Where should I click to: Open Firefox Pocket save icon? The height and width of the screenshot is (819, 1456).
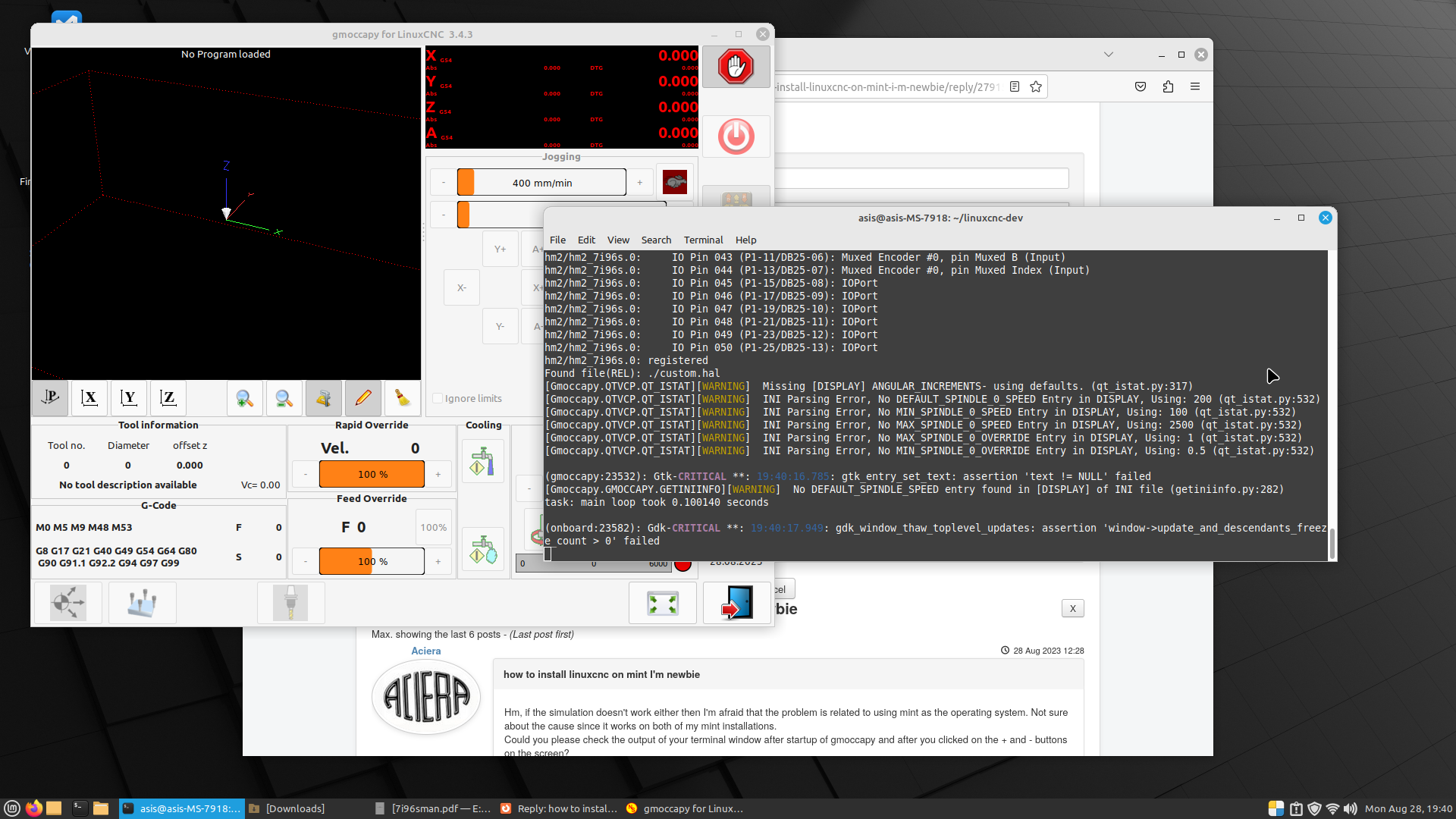point(1140,86)
